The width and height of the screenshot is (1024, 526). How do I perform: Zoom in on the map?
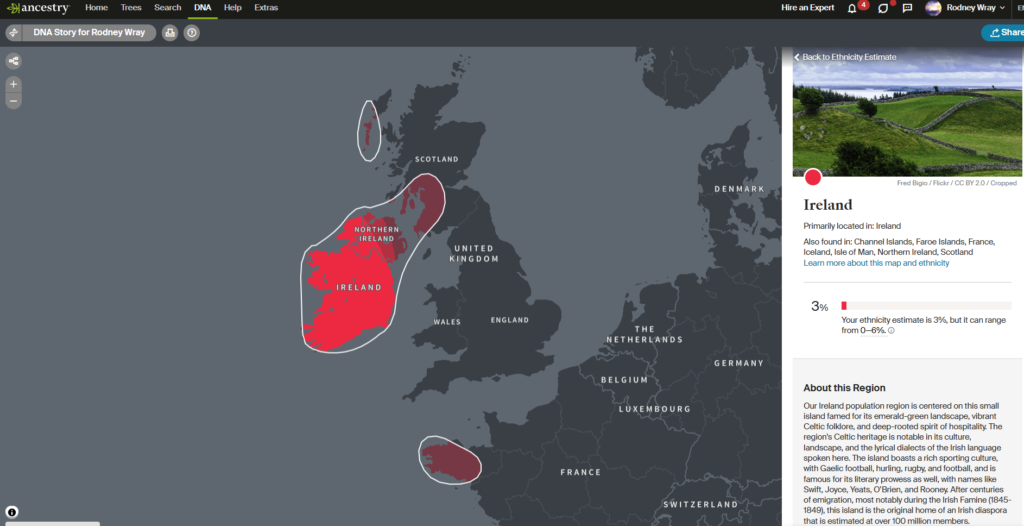point(14,84)
